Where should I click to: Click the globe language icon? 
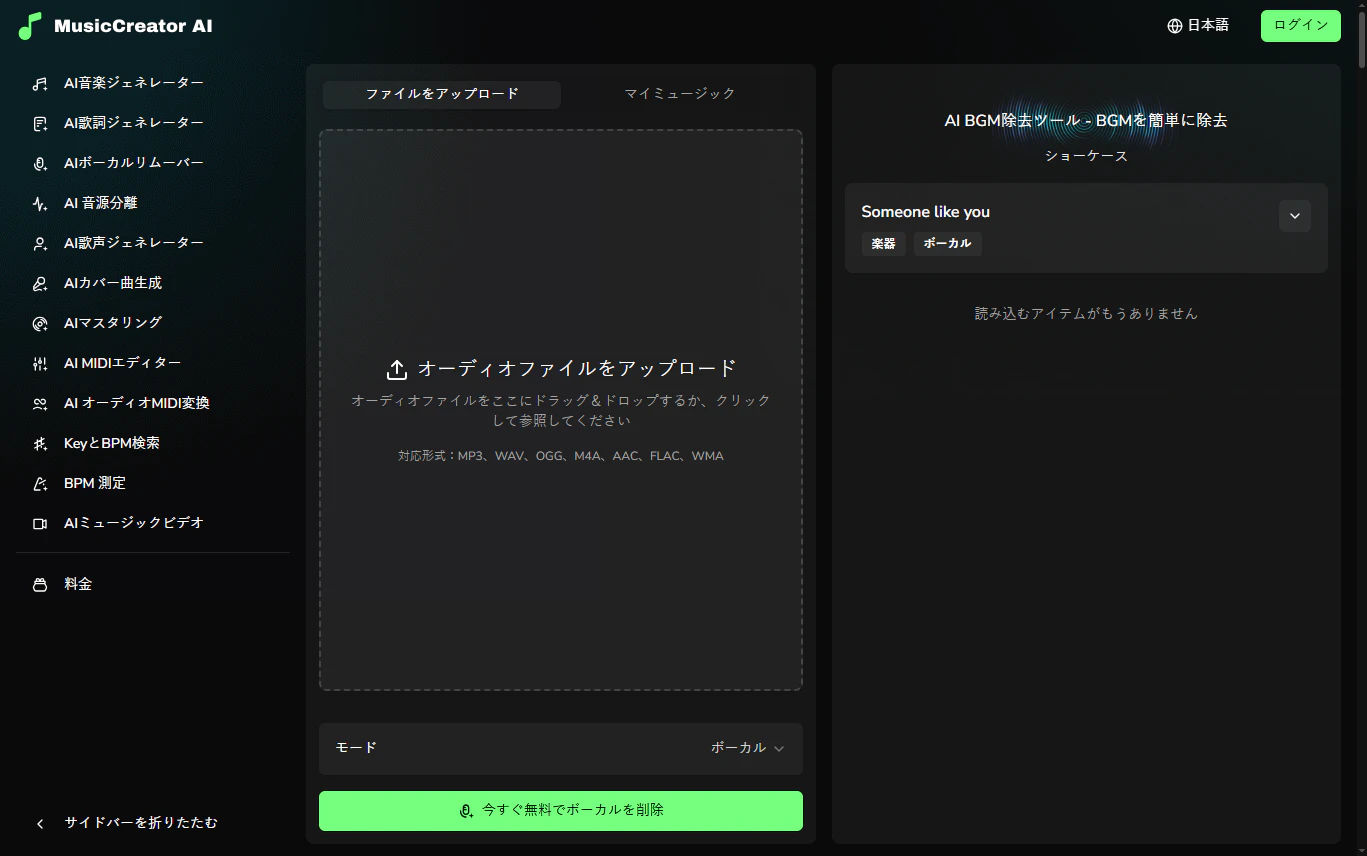tap(1175, 26)
